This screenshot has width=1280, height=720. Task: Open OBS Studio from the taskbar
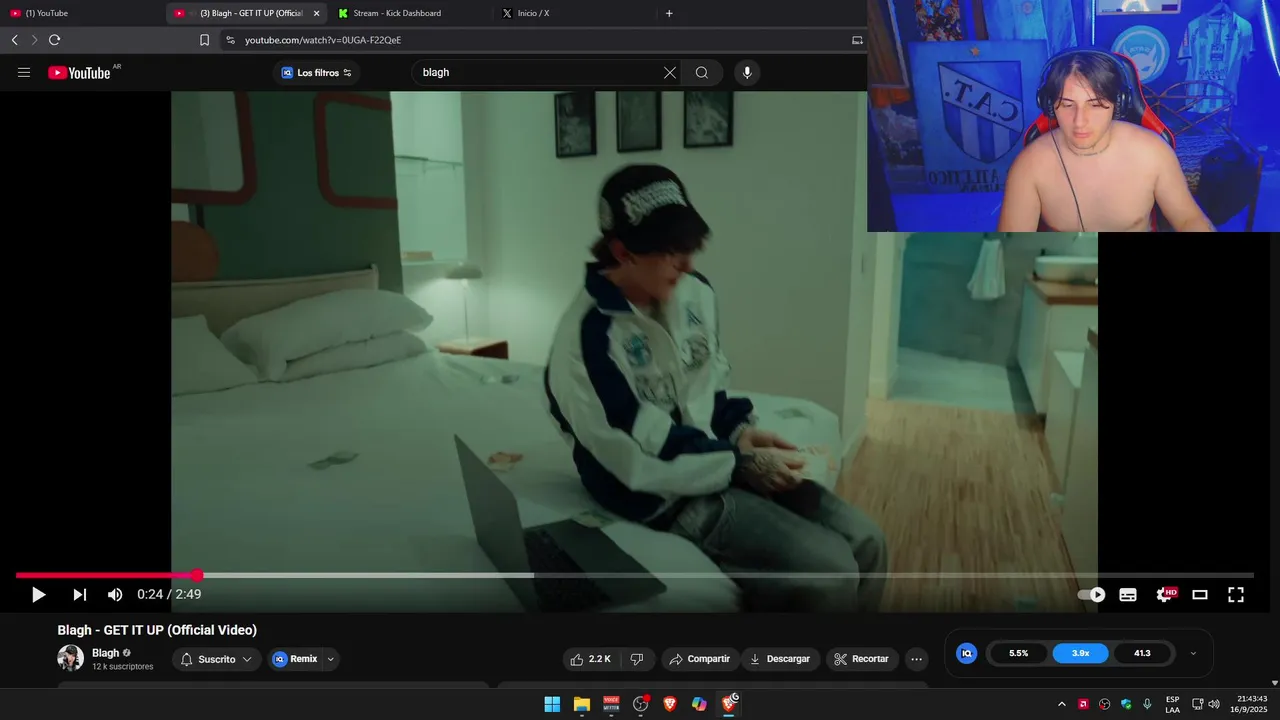(641, 704)
